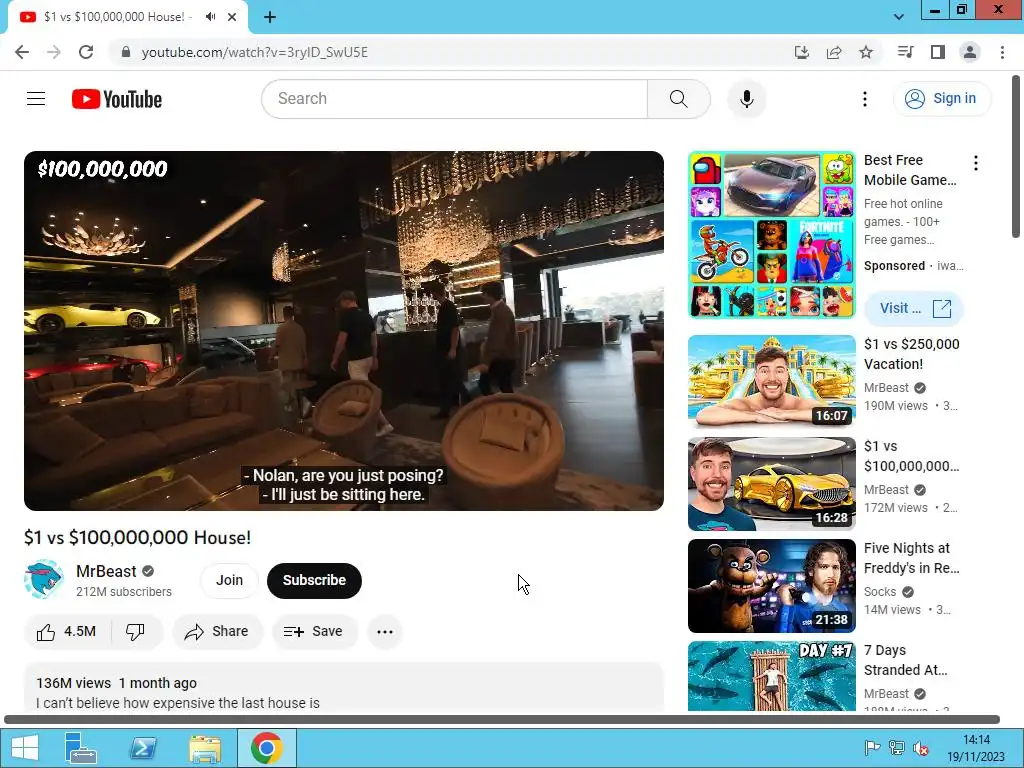Screen dimensions: 1024x768
Task: Dislike the video with thumbs-down
Action: pyautogui.click(x=136, y=632)
